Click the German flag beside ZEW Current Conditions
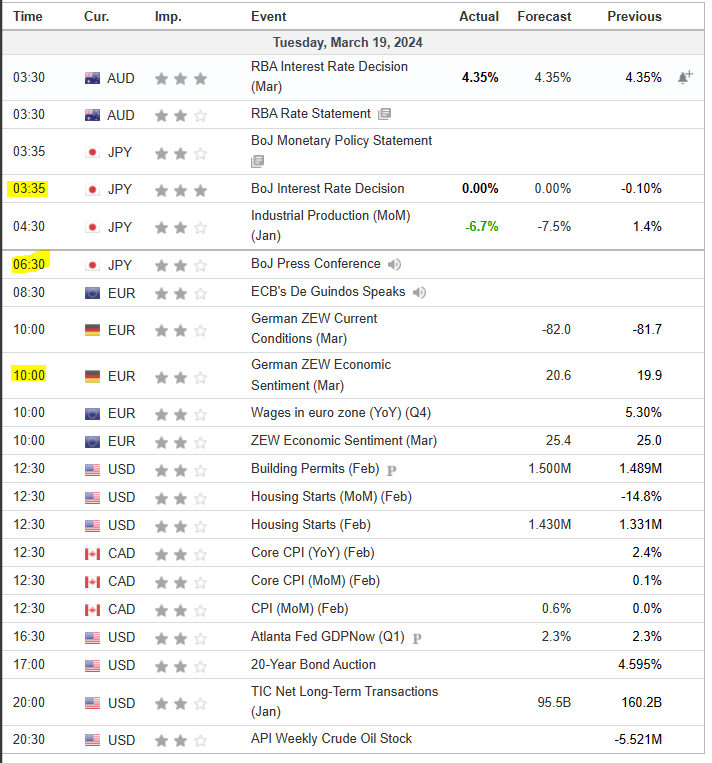 pos(93,329)
